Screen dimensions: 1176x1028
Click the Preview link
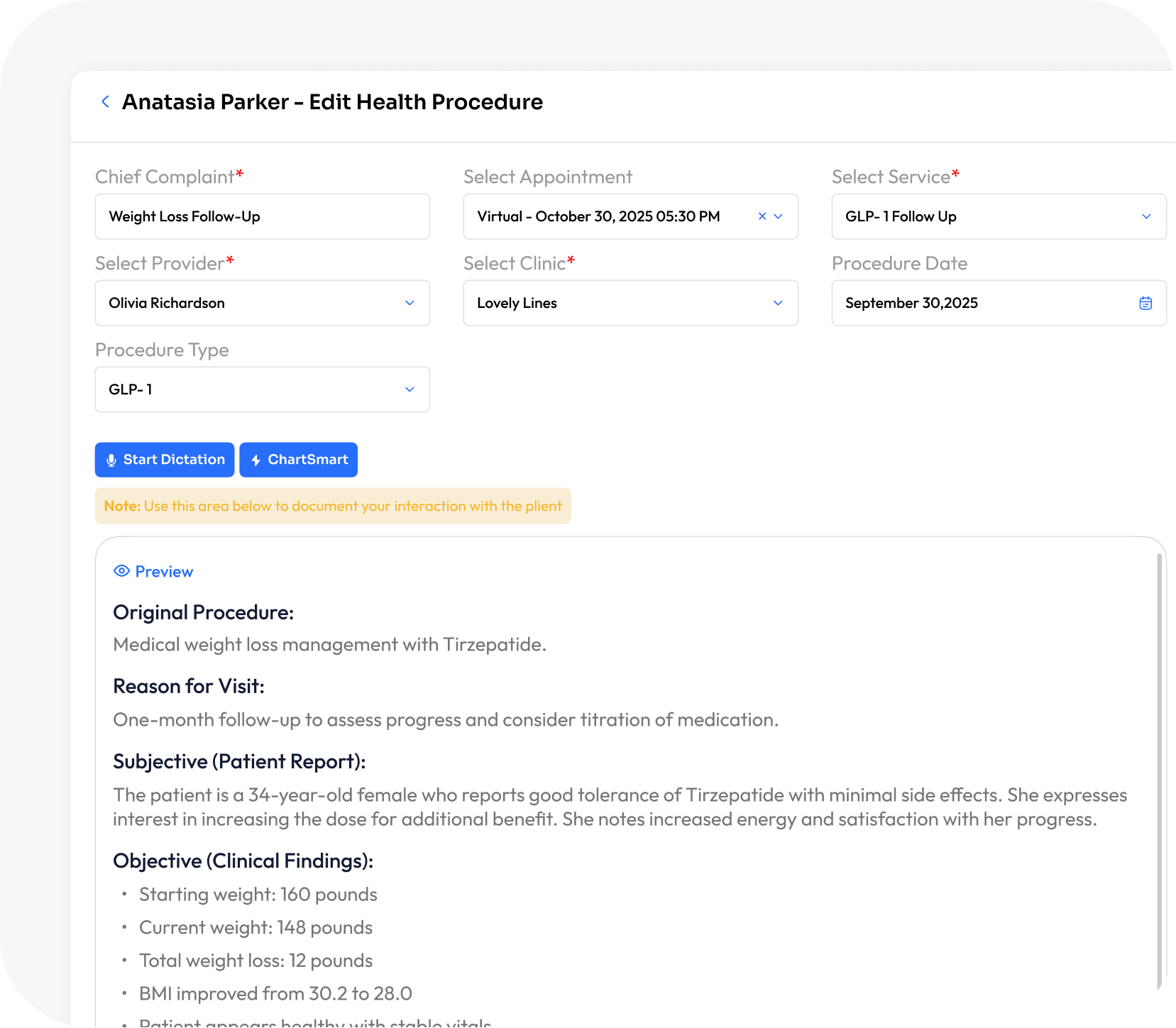(164, 572)
